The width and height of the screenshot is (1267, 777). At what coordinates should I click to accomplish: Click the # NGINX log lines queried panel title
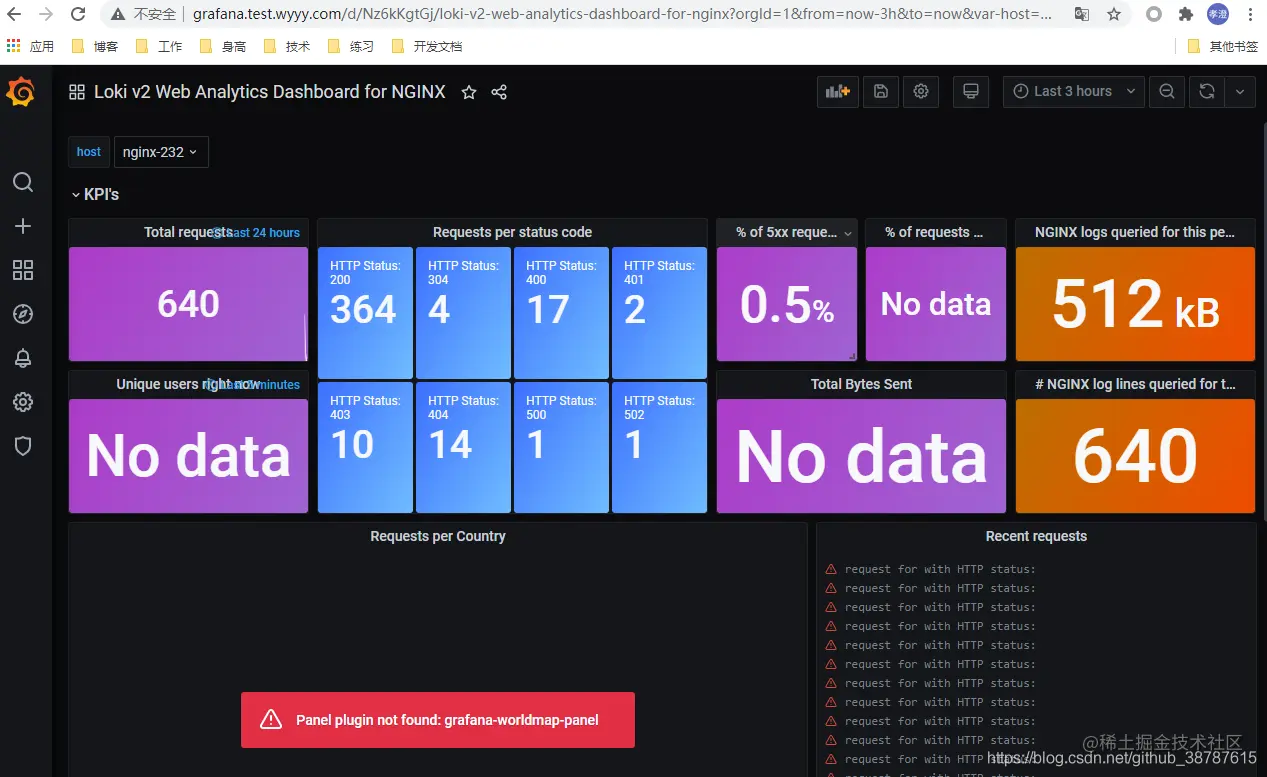tap(1135, 384)
